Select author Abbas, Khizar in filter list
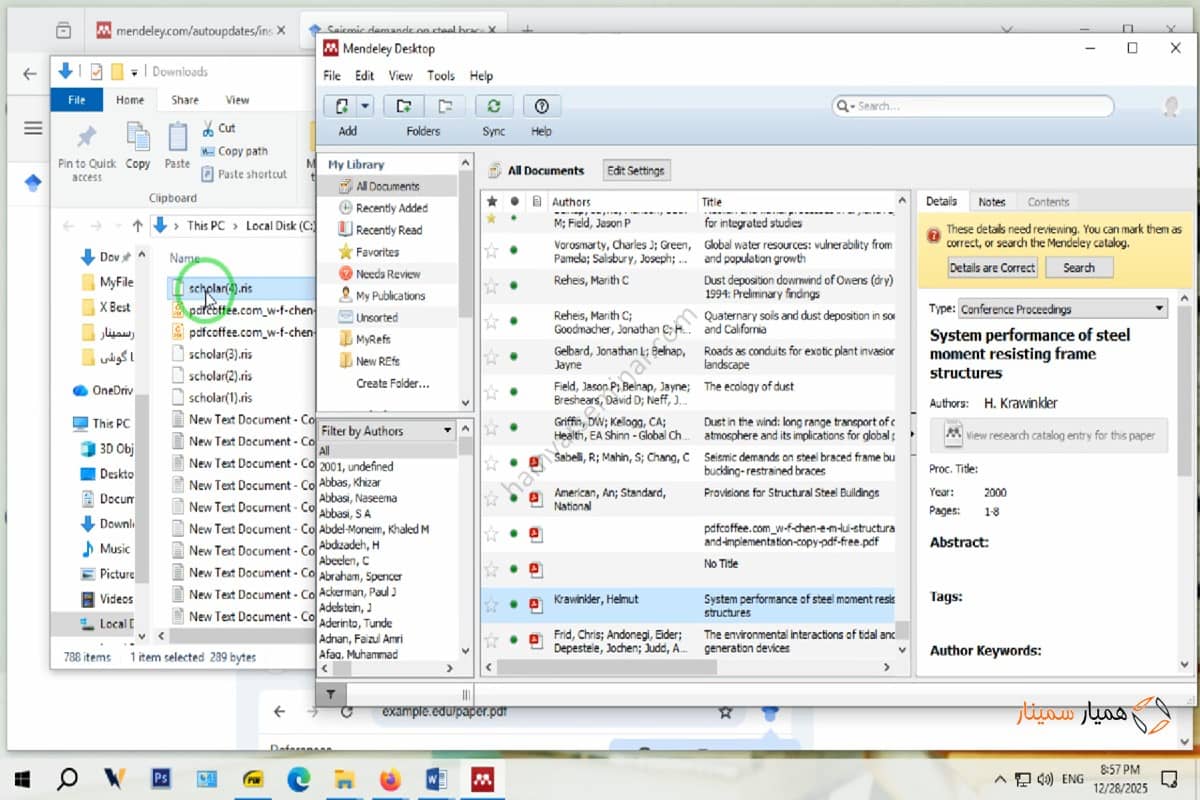This screenshot has height=800, width=1200. click(350, 482)
